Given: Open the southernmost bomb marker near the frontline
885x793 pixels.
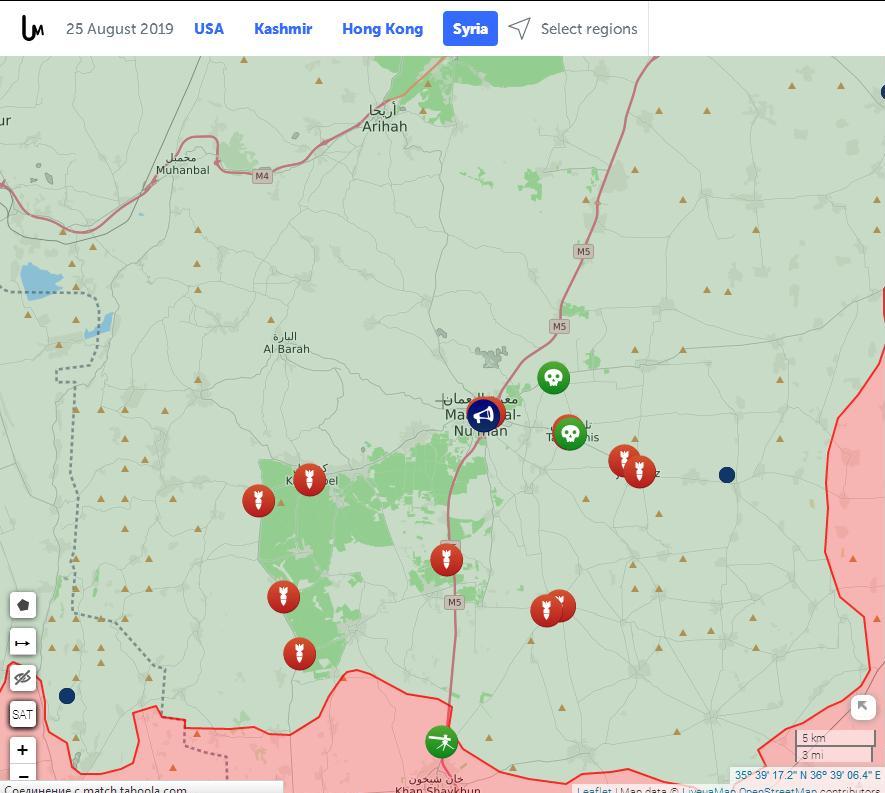Looking at the screenshot, I should tap(299, 654).
